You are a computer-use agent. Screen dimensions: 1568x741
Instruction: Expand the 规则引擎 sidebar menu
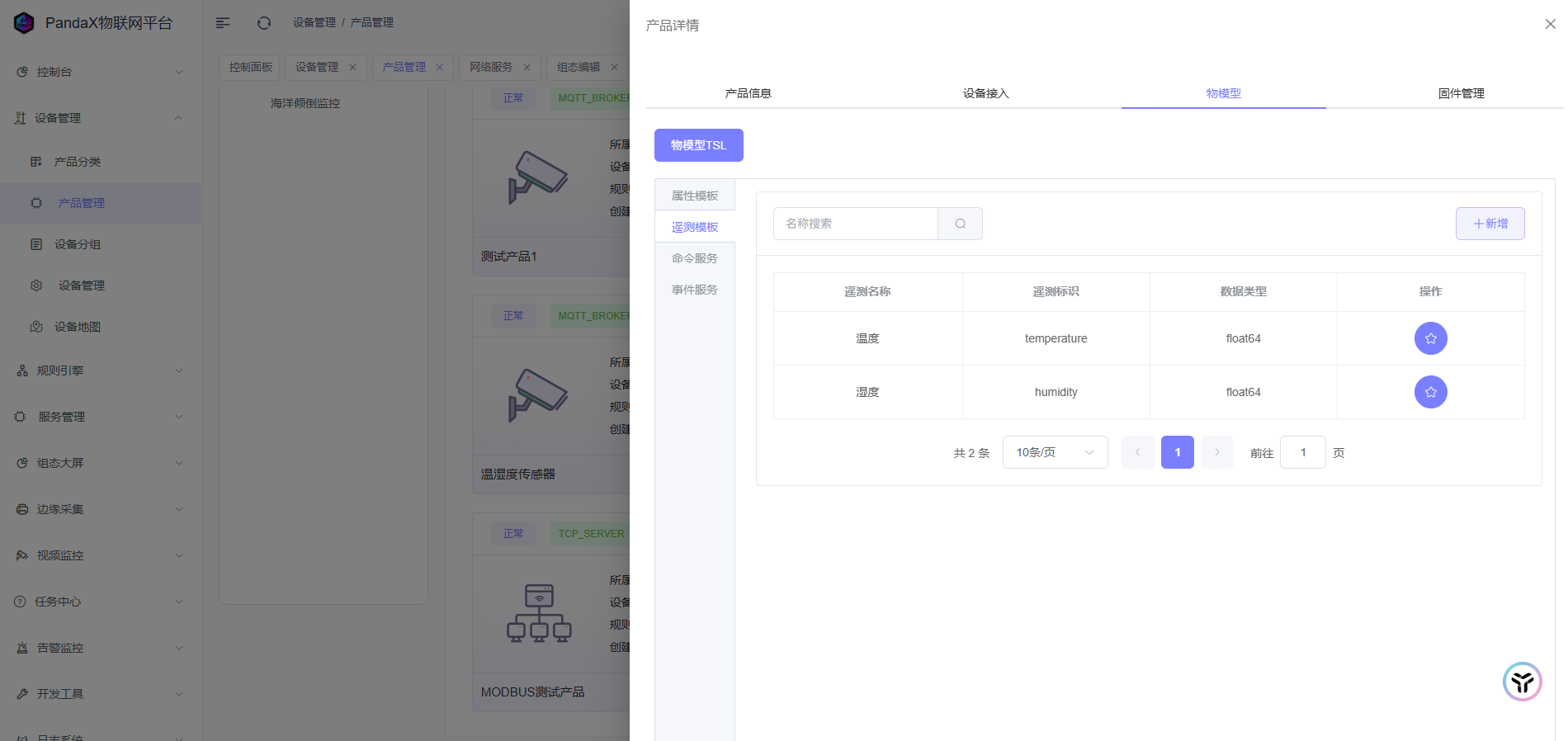click(x=101, y=370)
